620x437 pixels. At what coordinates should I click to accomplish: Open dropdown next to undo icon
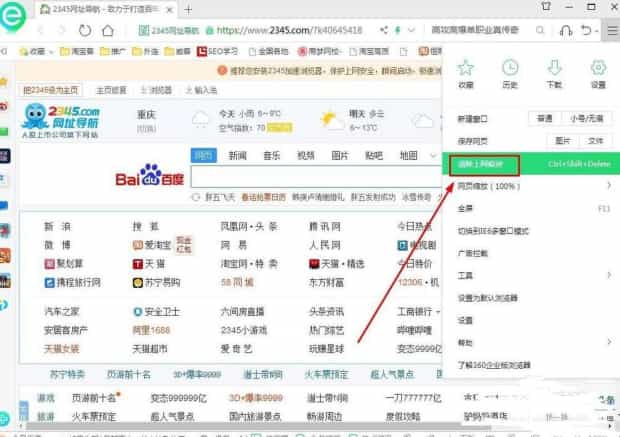coord(596,31)
